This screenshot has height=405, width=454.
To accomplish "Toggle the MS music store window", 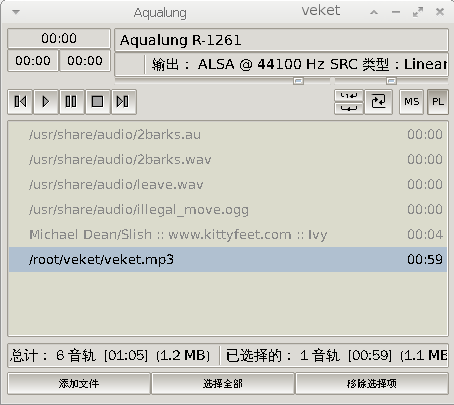I will pyautogui.click(x=412, y=102).
